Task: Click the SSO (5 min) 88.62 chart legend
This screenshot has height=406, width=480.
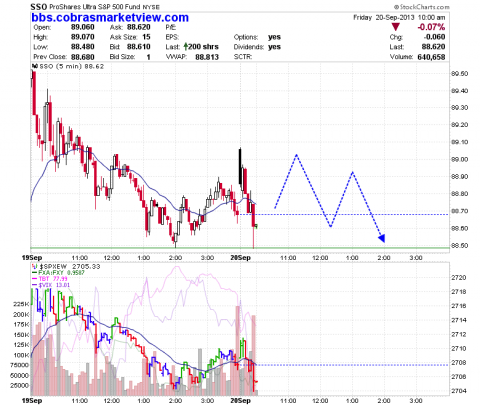Action: (x=72, y=66)
